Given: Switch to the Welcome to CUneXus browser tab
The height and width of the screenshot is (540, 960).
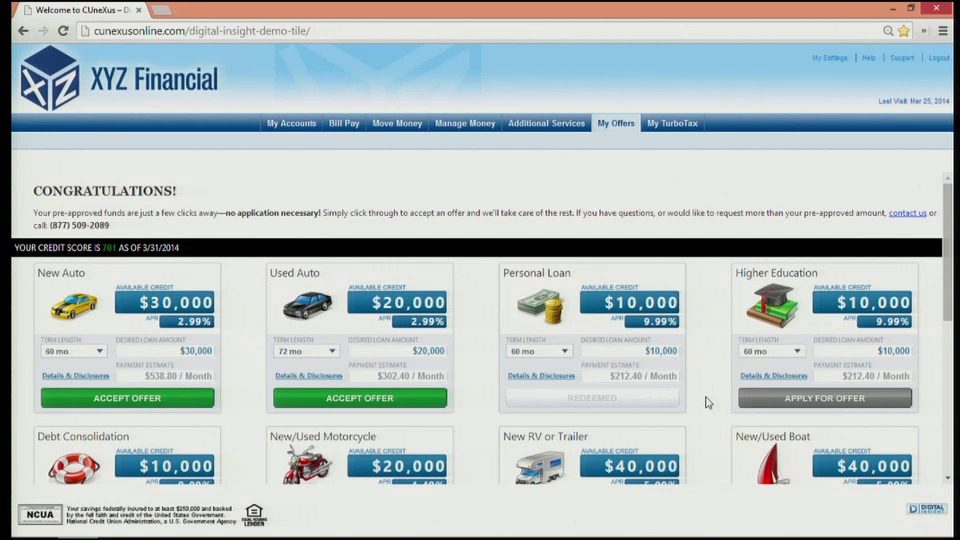Looking at the screenshot, I should click(x=80, y=10).
